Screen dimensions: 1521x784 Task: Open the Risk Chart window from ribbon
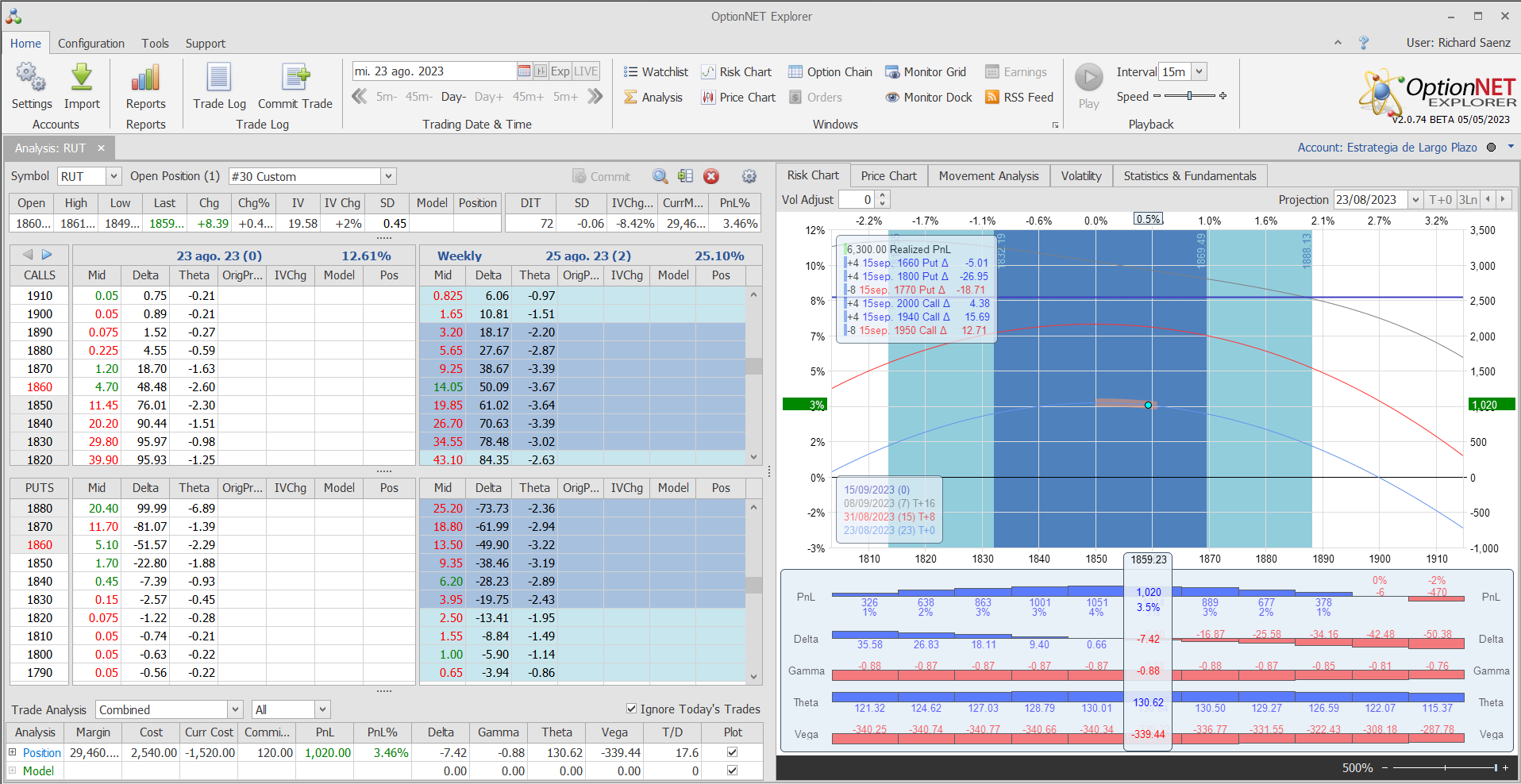[x=737, y=71]
